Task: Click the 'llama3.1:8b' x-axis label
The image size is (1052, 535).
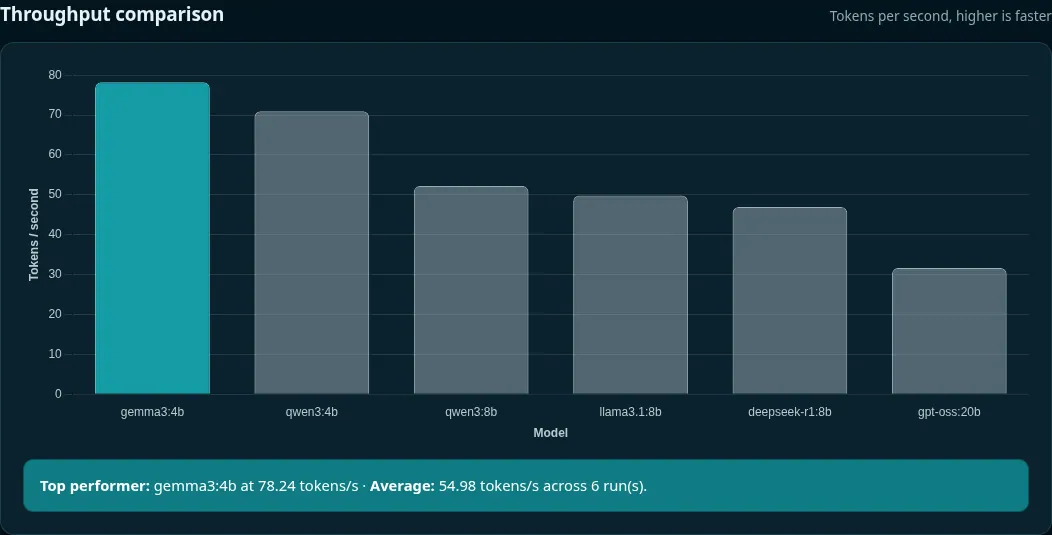Action: click(x=630, y=412)
